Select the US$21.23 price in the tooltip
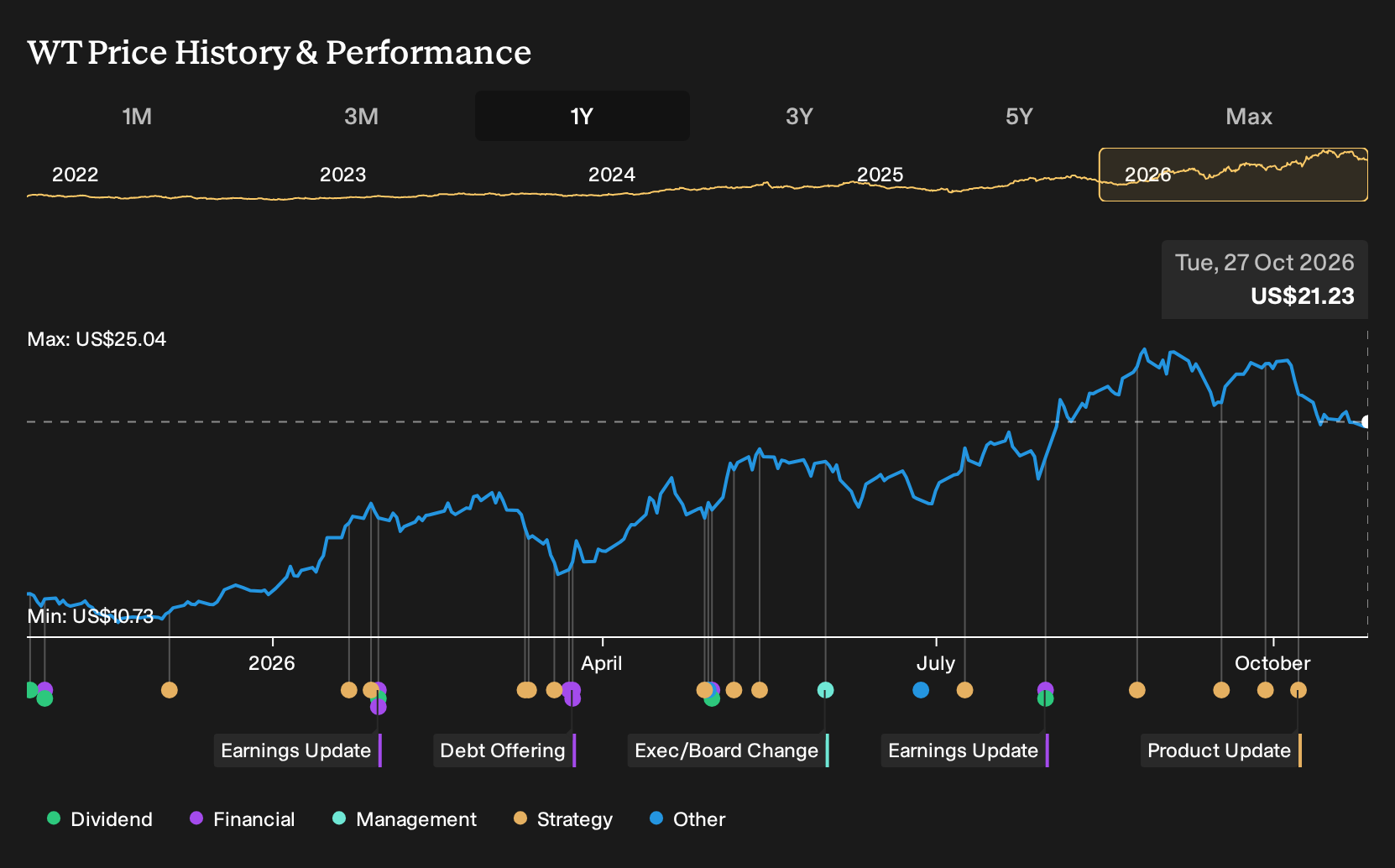This screenshot has height=868, width=1395. coord(1303,296)
